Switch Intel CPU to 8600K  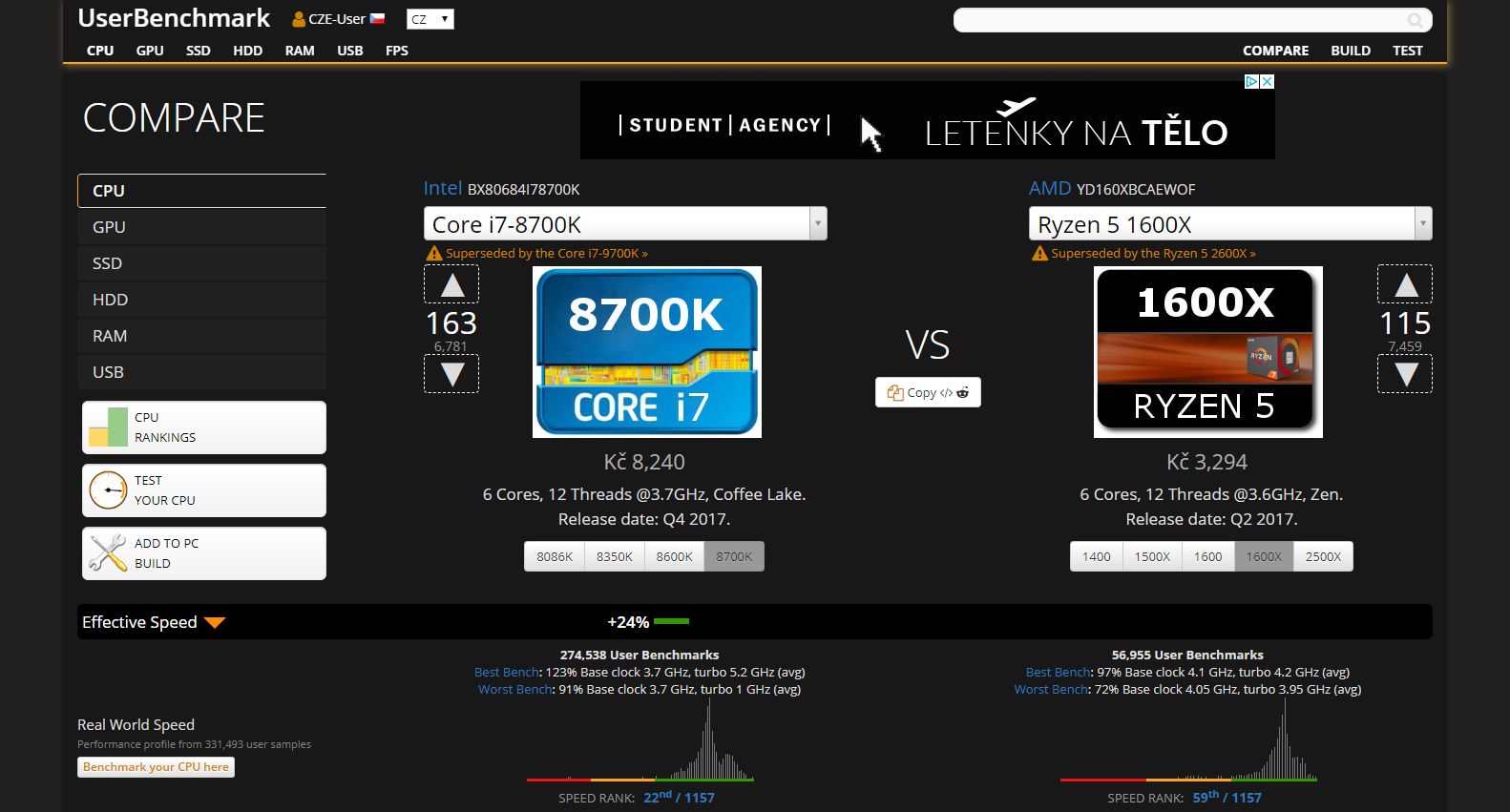(674, 556)
